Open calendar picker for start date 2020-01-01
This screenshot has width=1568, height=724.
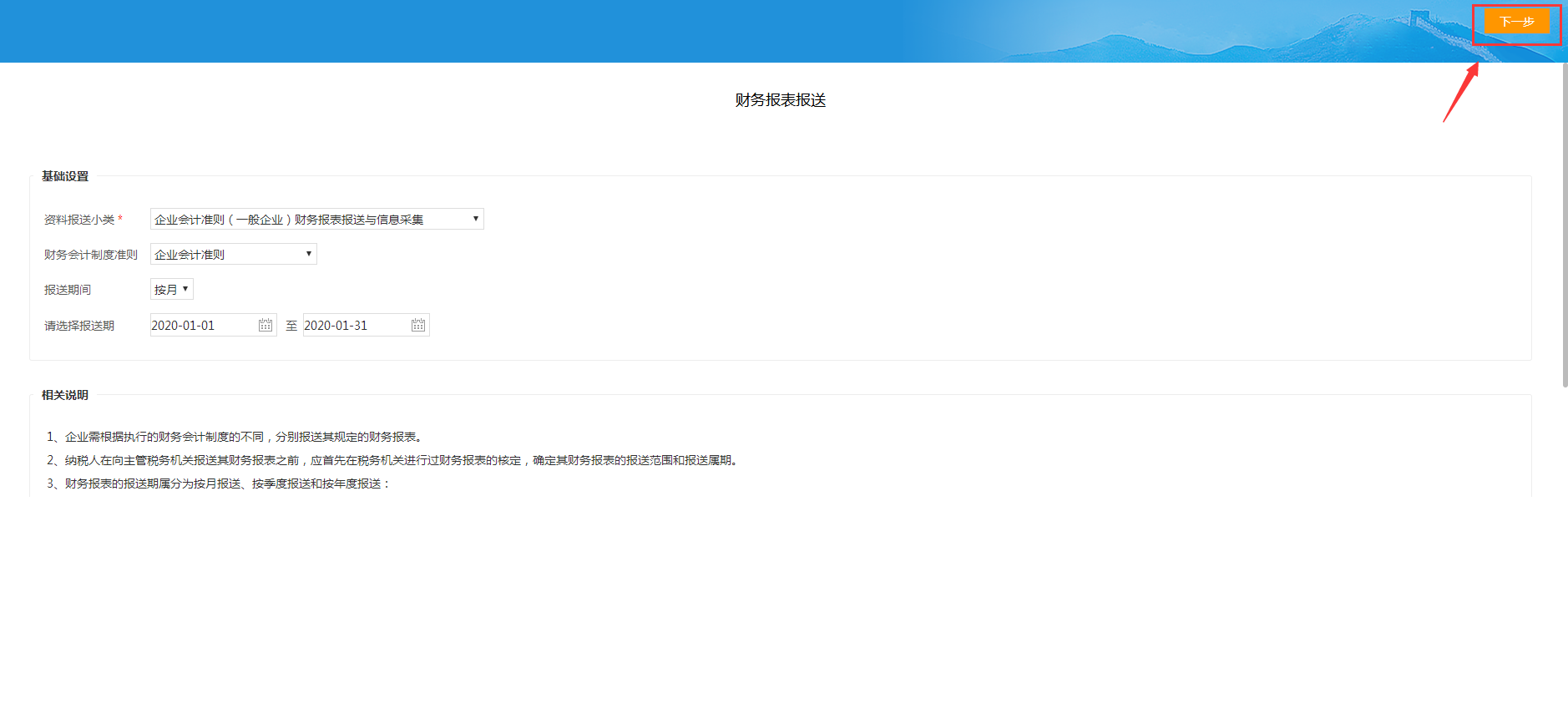coord(266,325)
